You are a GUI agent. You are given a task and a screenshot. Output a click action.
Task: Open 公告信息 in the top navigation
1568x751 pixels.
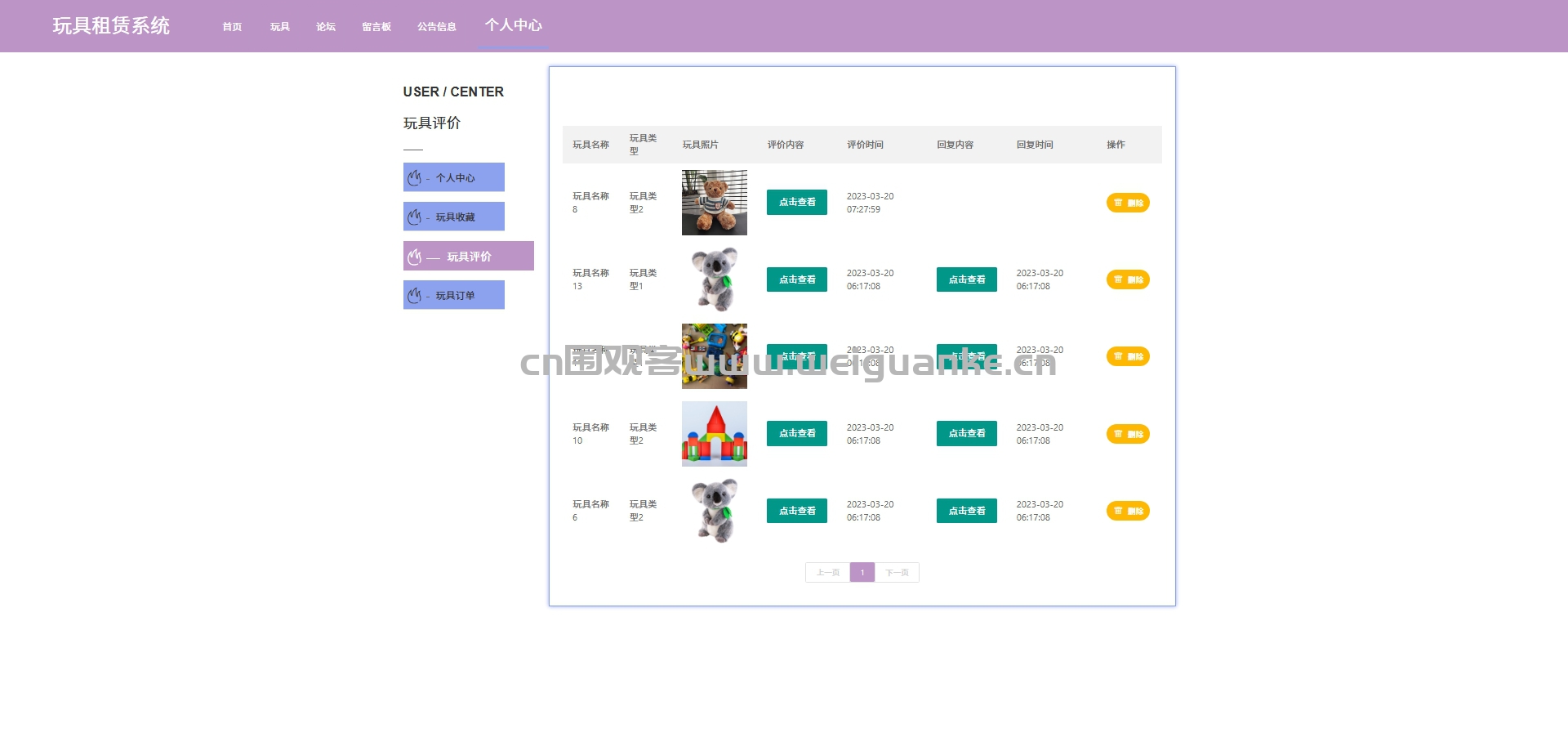click(x=437, y=27)
